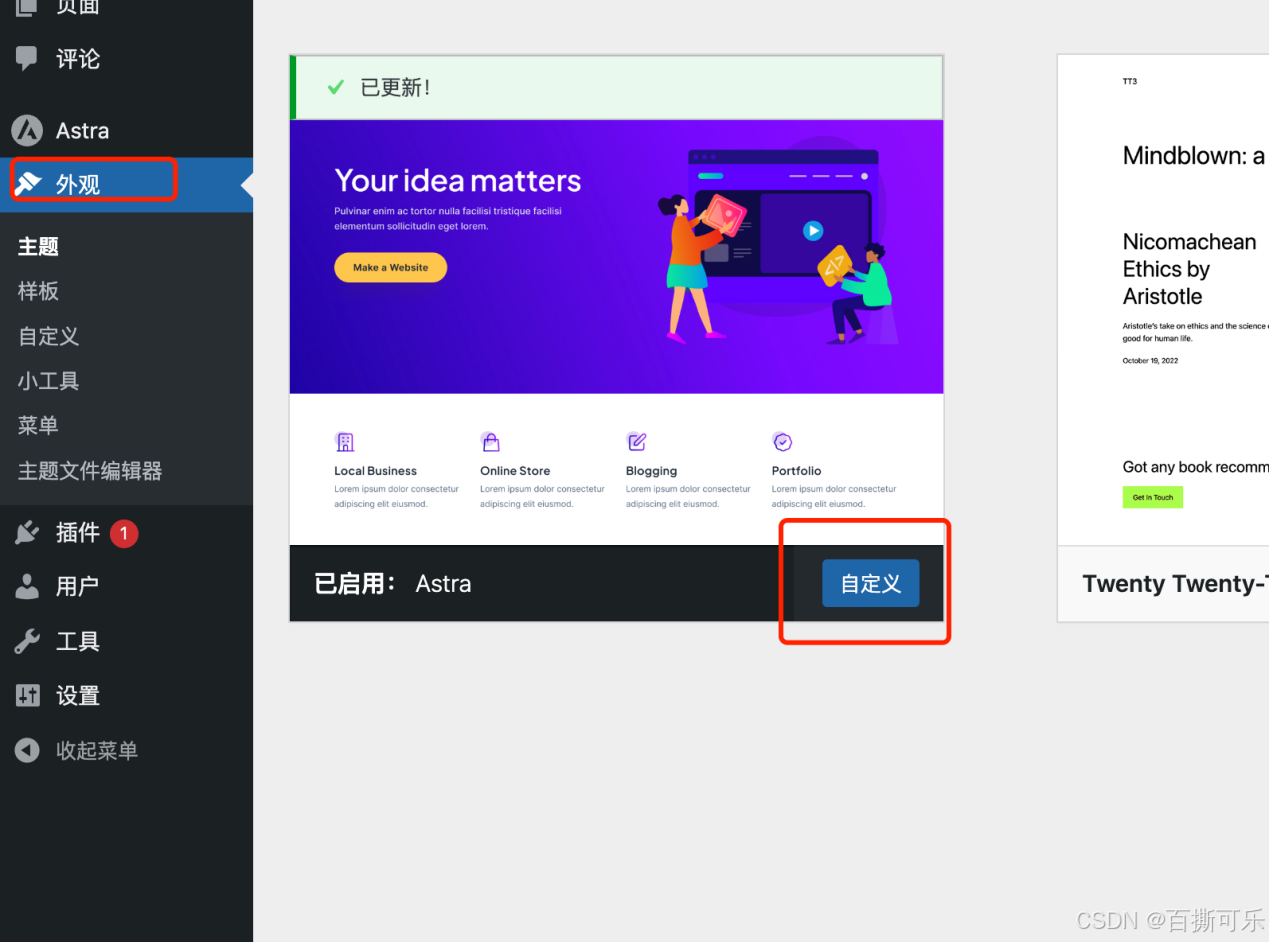Screen dimensions: 1269x942
Task: Click the Blogging pencil icon
Action: pos(636,441)
